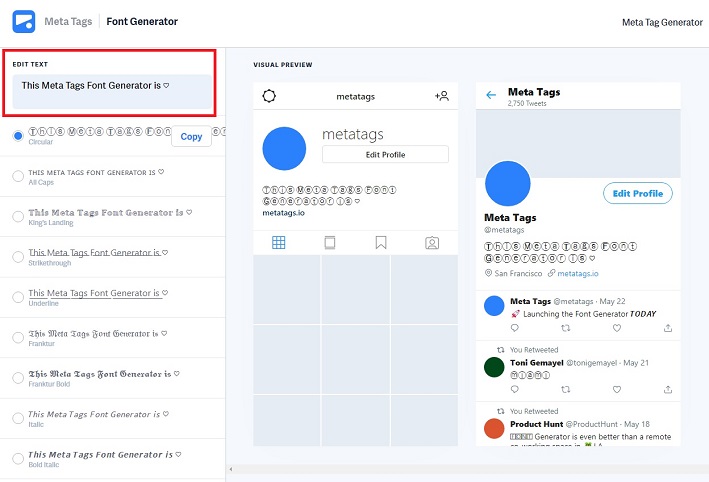709x482 pixels.
Task: Select the Circular font radio button
Action: (18, 136)
